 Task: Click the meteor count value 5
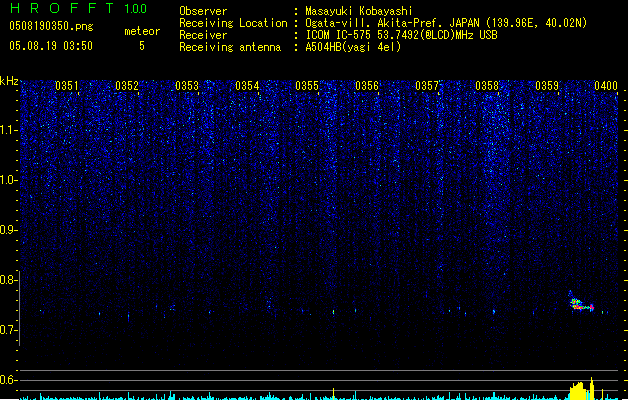142,46
